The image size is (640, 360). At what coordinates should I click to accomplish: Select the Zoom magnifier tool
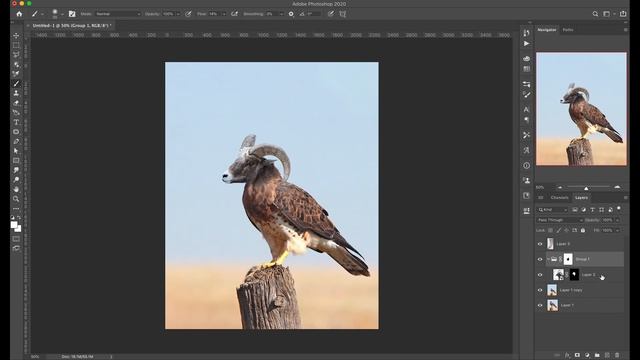16,199
